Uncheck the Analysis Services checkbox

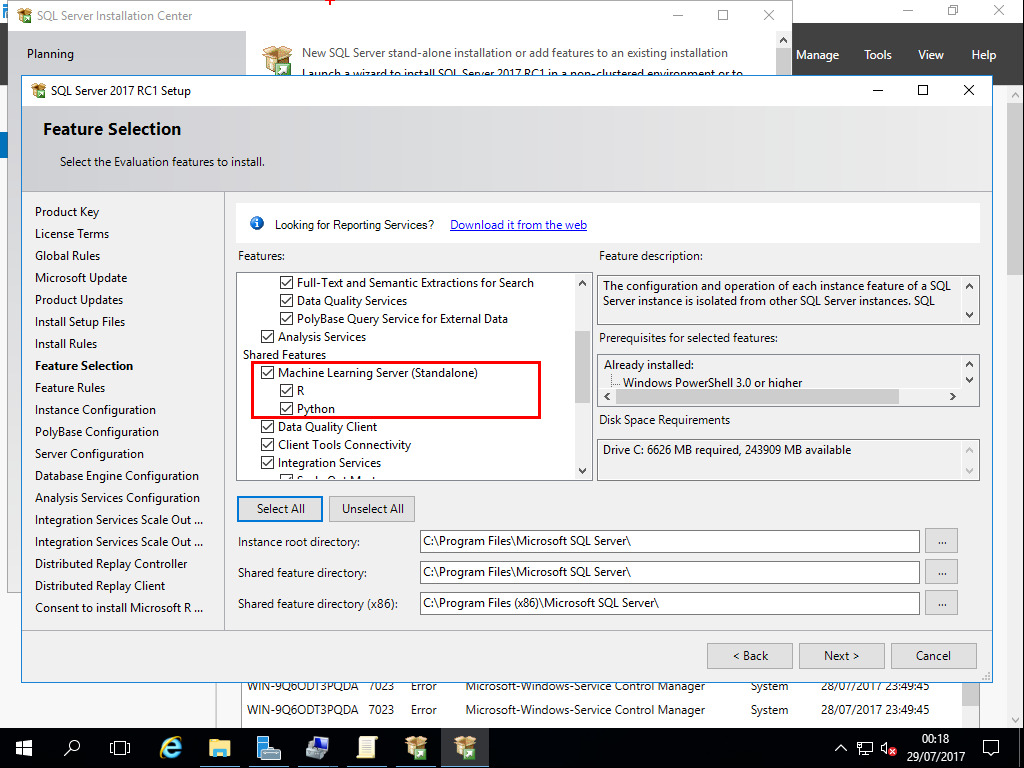click(267, 337)
